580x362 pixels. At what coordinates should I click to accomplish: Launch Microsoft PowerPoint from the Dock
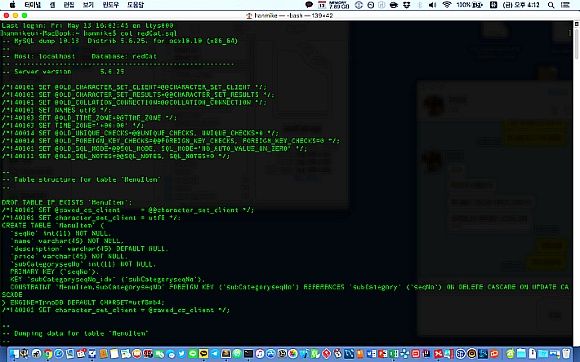pyautogui.click(x=382, y=354)
